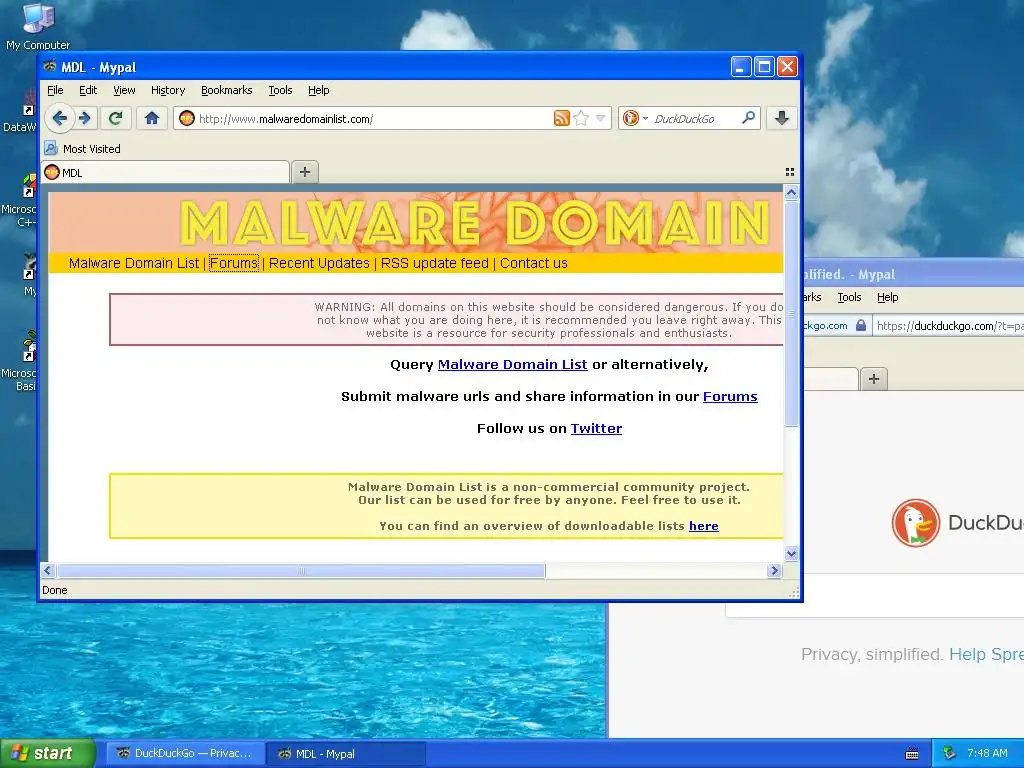Open the Twitter link
This screenshot has height=768, width=1024.
tap(596, 428)
